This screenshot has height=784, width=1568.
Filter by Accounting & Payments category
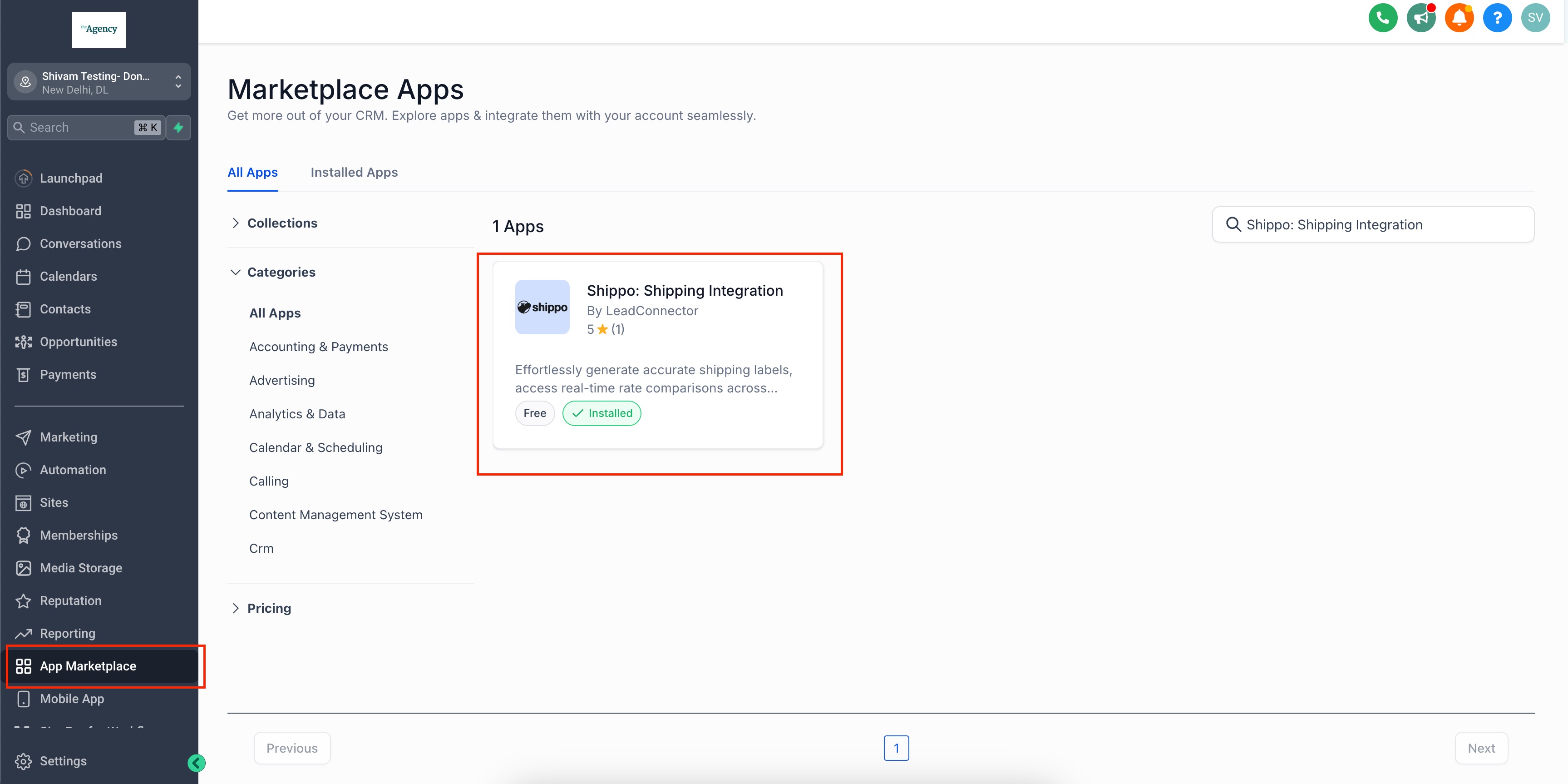point(318,347)
